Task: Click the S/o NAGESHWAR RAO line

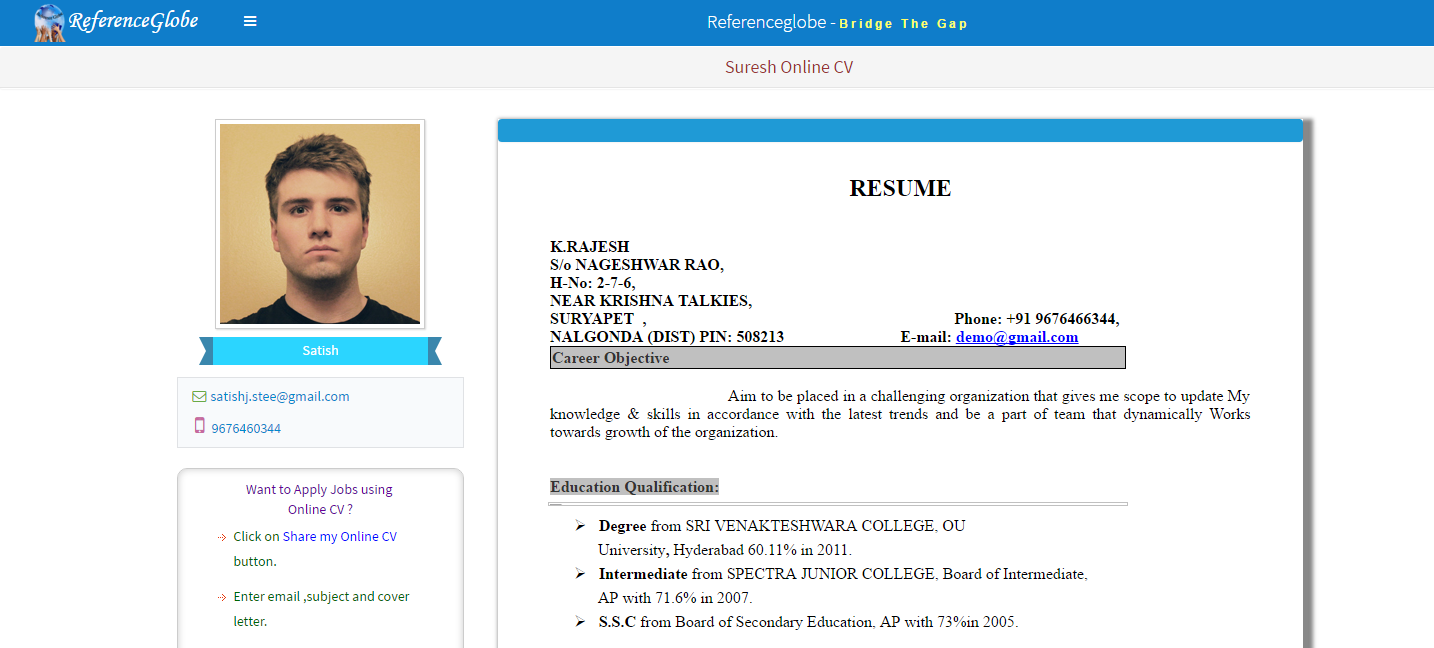Action: click(637, 265)
